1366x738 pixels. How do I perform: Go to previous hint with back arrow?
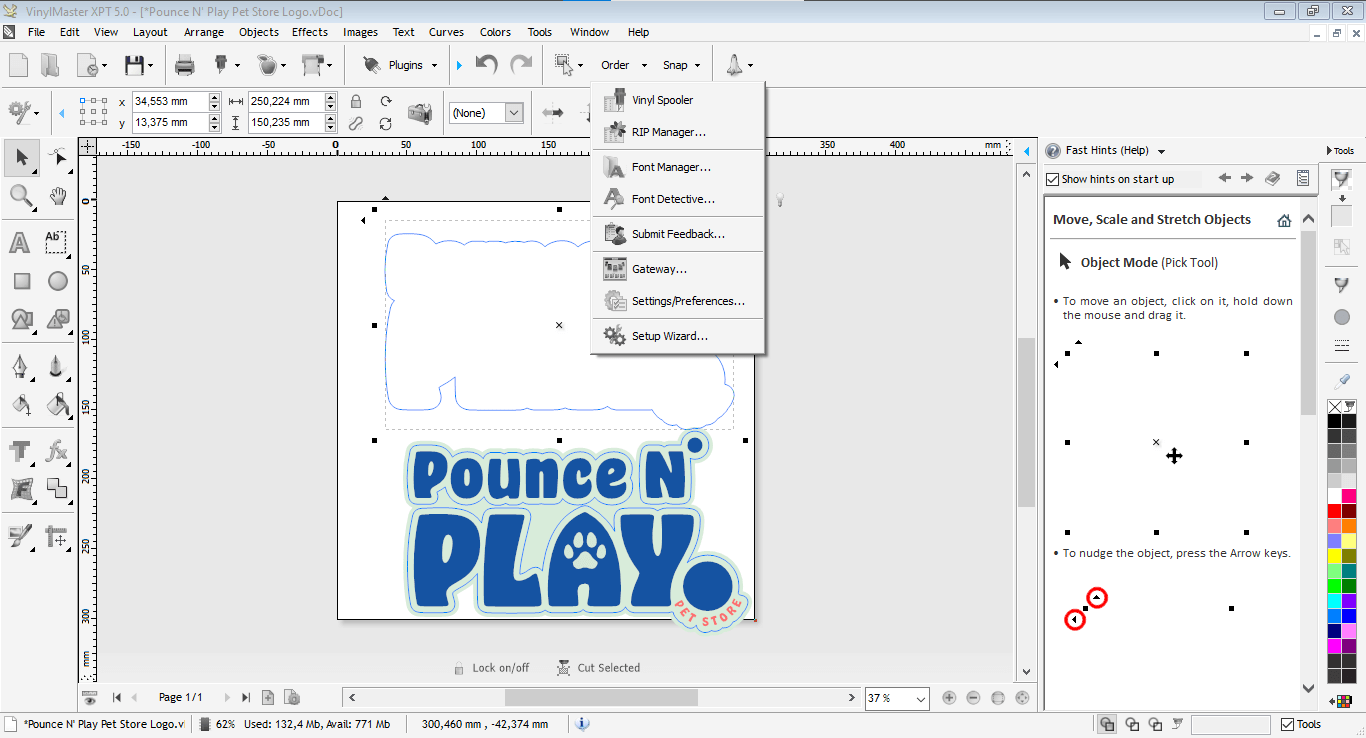pos(1225,178)
